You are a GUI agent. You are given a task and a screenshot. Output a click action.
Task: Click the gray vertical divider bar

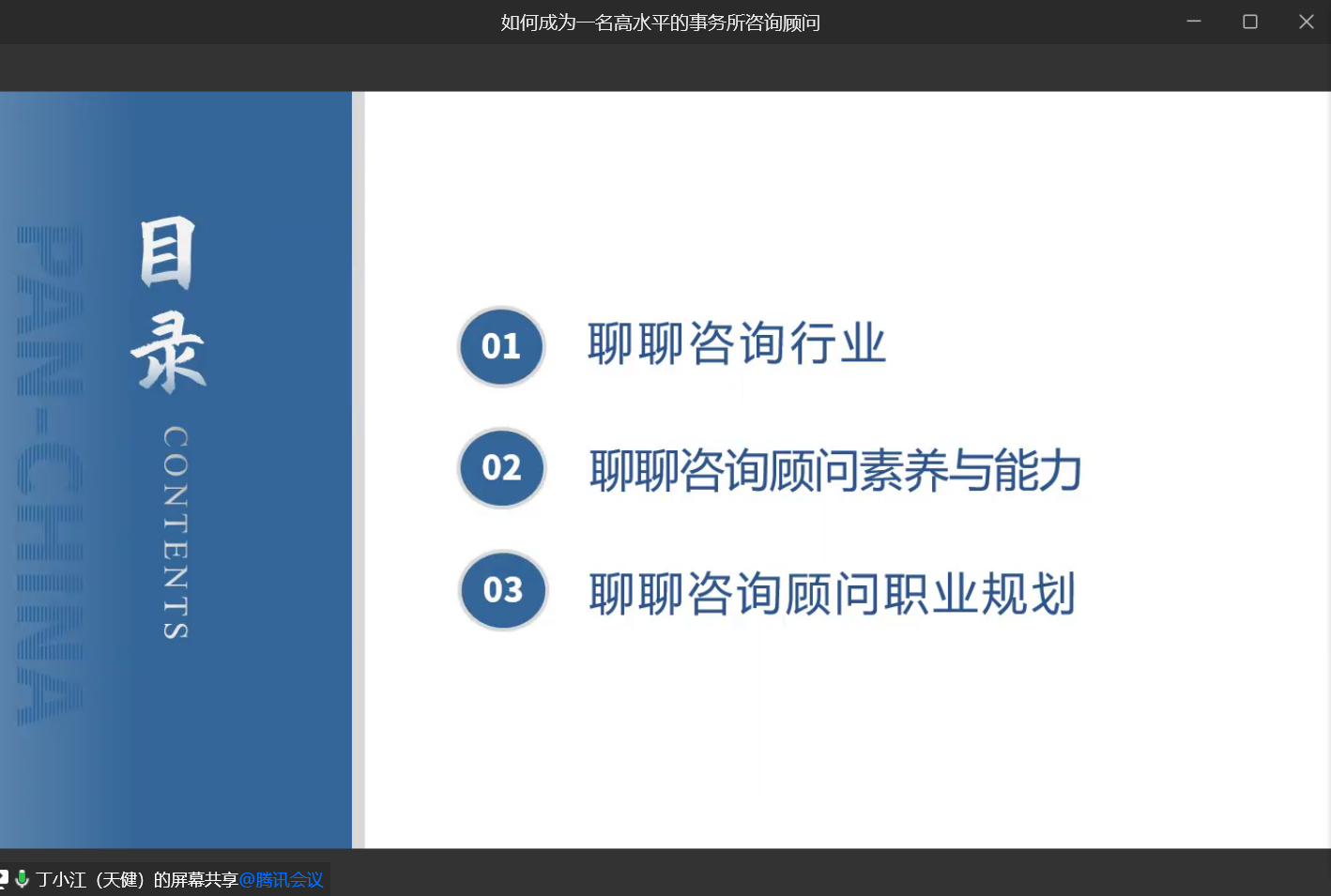pos(358,469)
